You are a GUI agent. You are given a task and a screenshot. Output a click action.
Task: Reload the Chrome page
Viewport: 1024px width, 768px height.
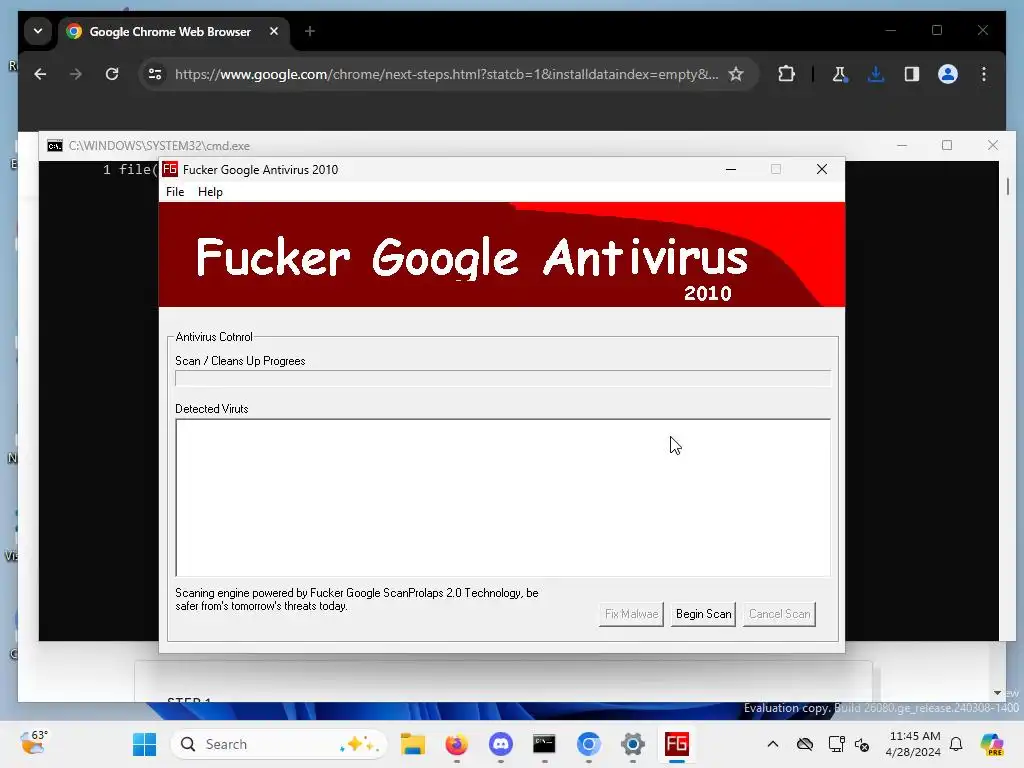click(x=112, y=74)
